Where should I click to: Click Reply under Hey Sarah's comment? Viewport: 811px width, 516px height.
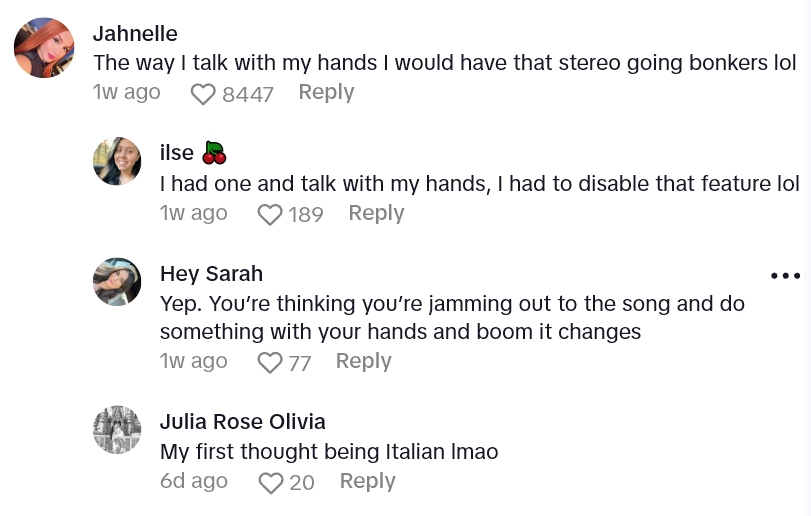click(363, 361)
